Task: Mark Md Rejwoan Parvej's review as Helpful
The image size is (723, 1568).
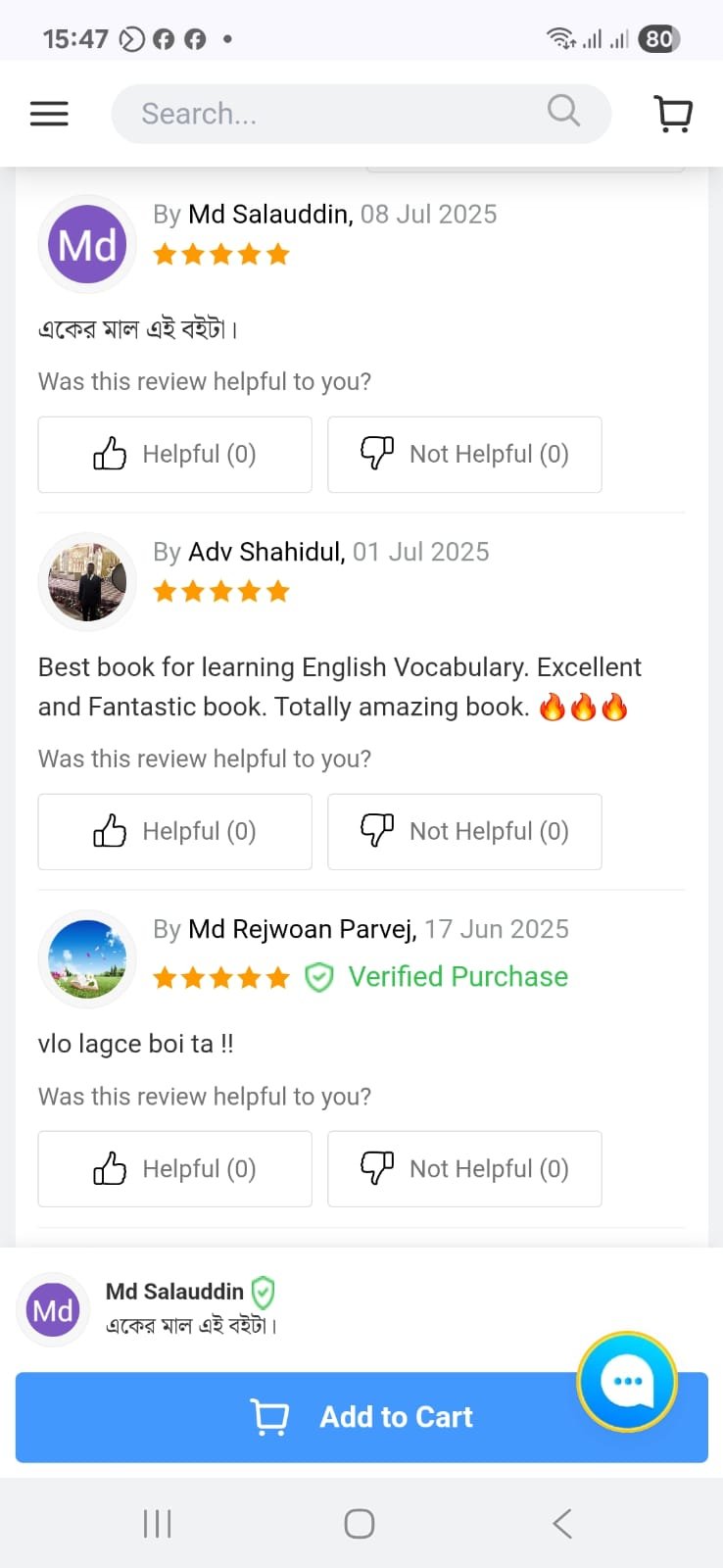Action: [x=174, y=1169]
